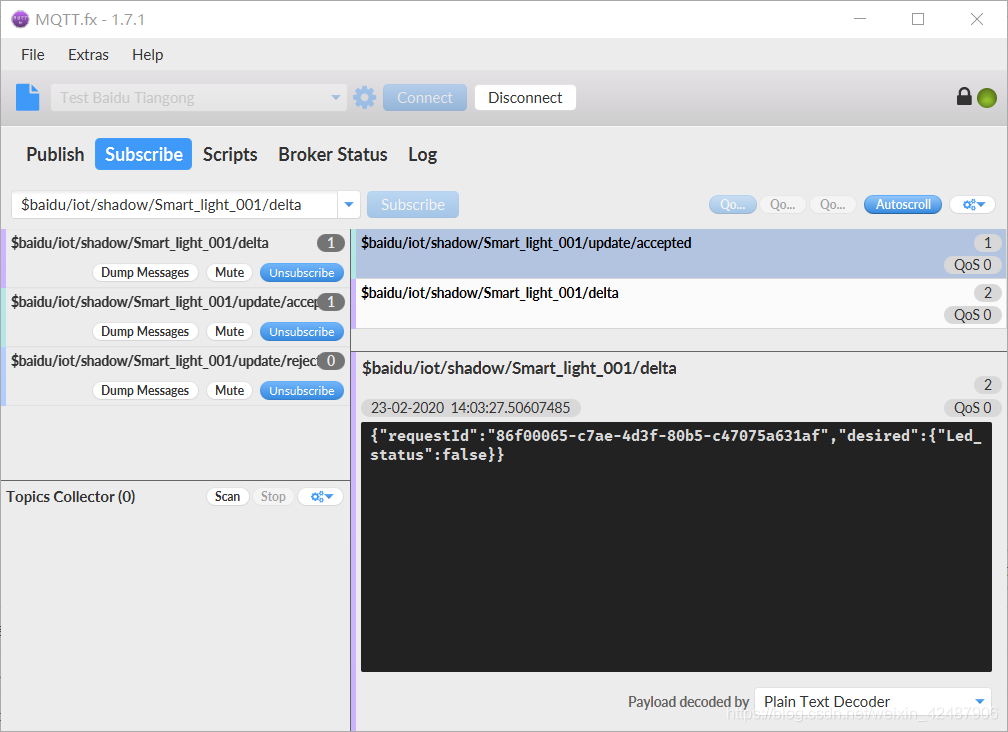
Task: Unsubscribe from the delta topic
Action: click(x=302, y=272)
